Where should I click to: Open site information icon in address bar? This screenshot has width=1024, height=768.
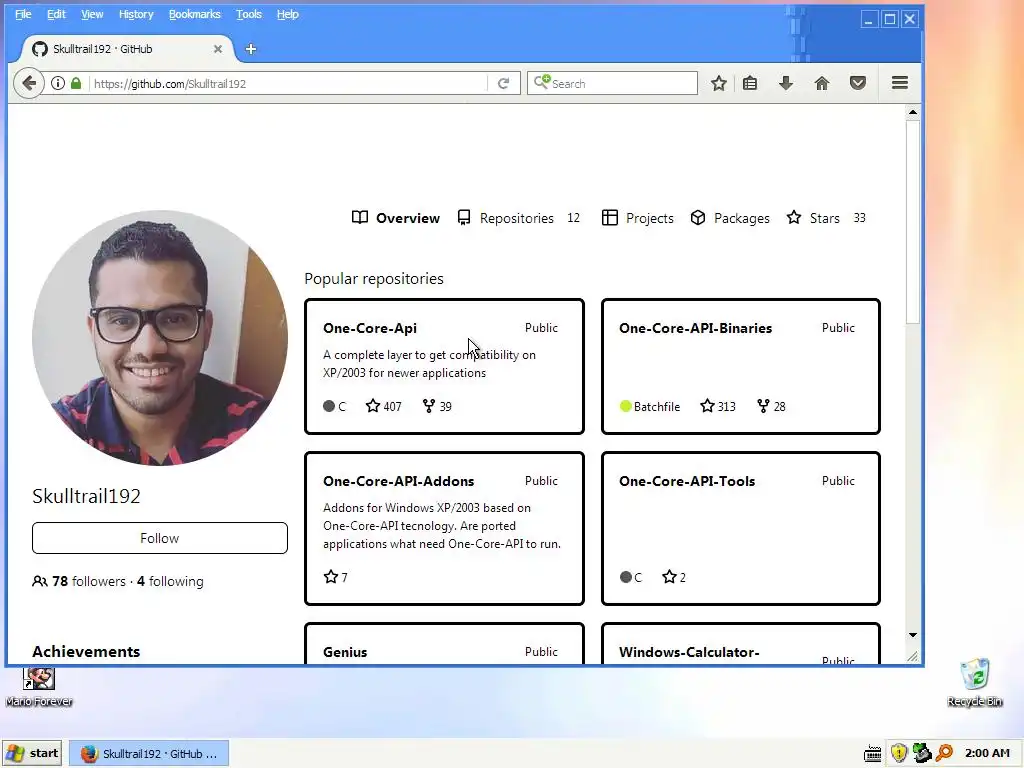point(58,84)
